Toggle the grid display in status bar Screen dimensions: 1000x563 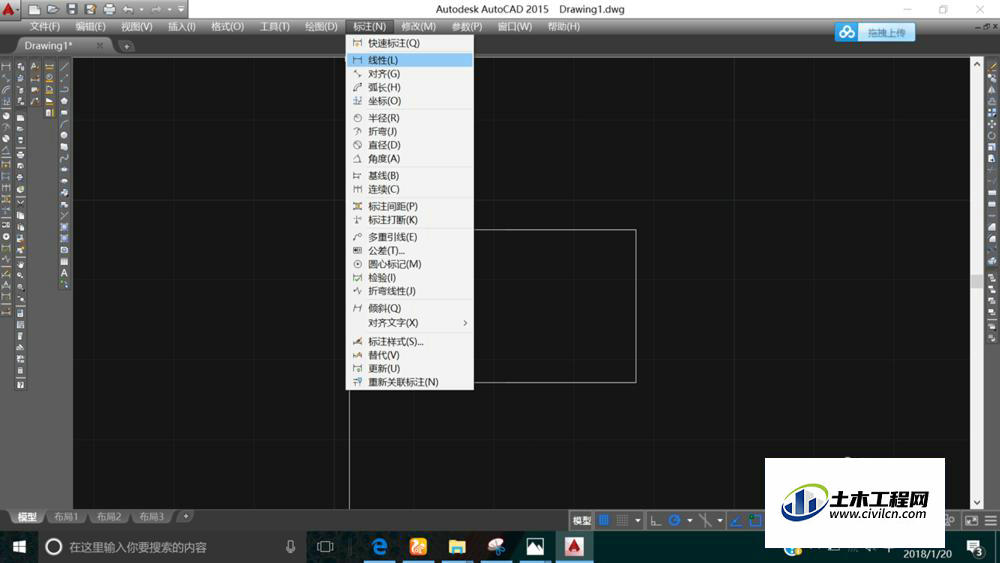coord(604,521)
